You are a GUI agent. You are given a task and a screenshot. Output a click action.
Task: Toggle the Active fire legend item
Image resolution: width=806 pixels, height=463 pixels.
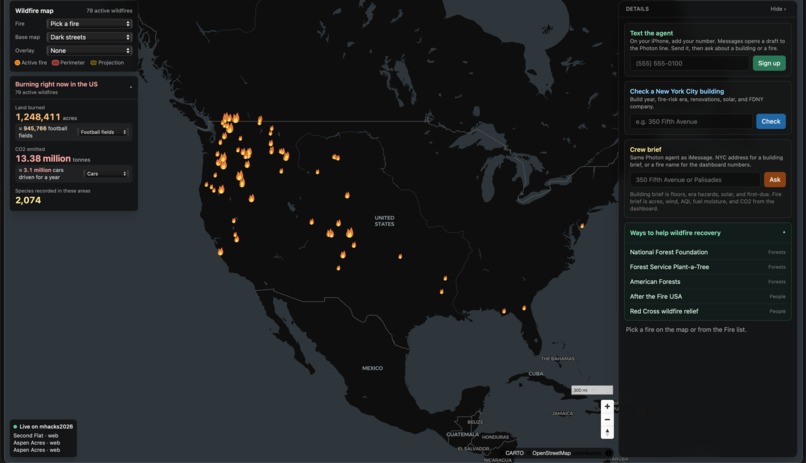(x=31, y=63)
